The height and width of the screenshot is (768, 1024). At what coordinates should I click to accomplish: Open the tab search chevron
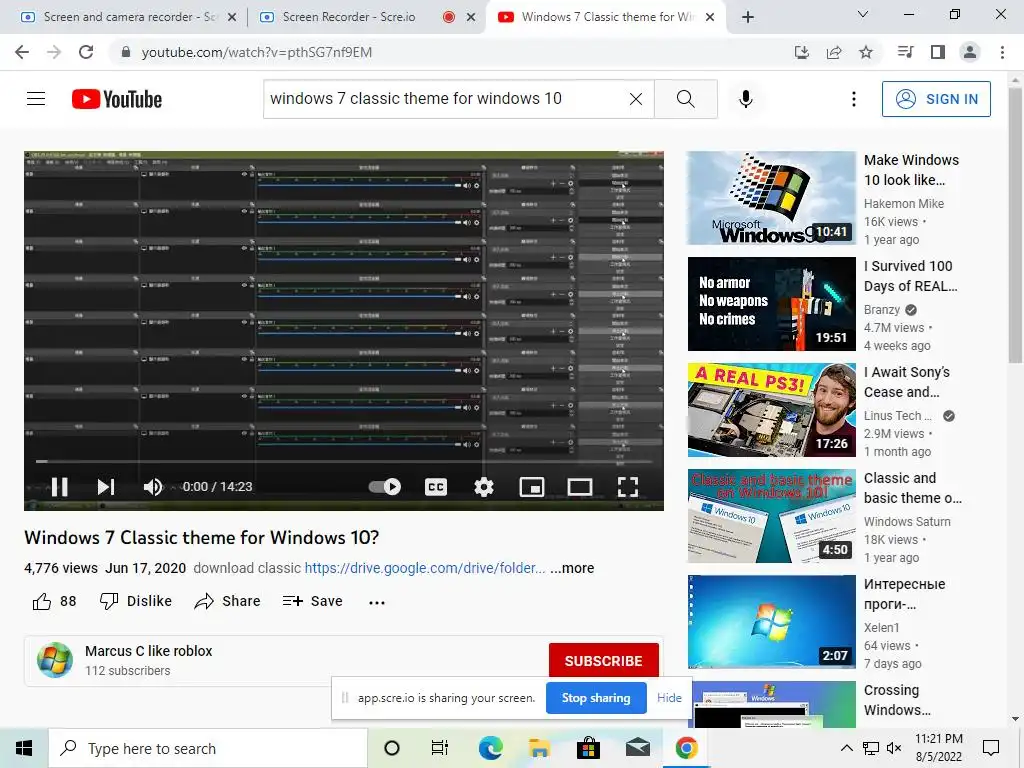(x=863, y=14)
